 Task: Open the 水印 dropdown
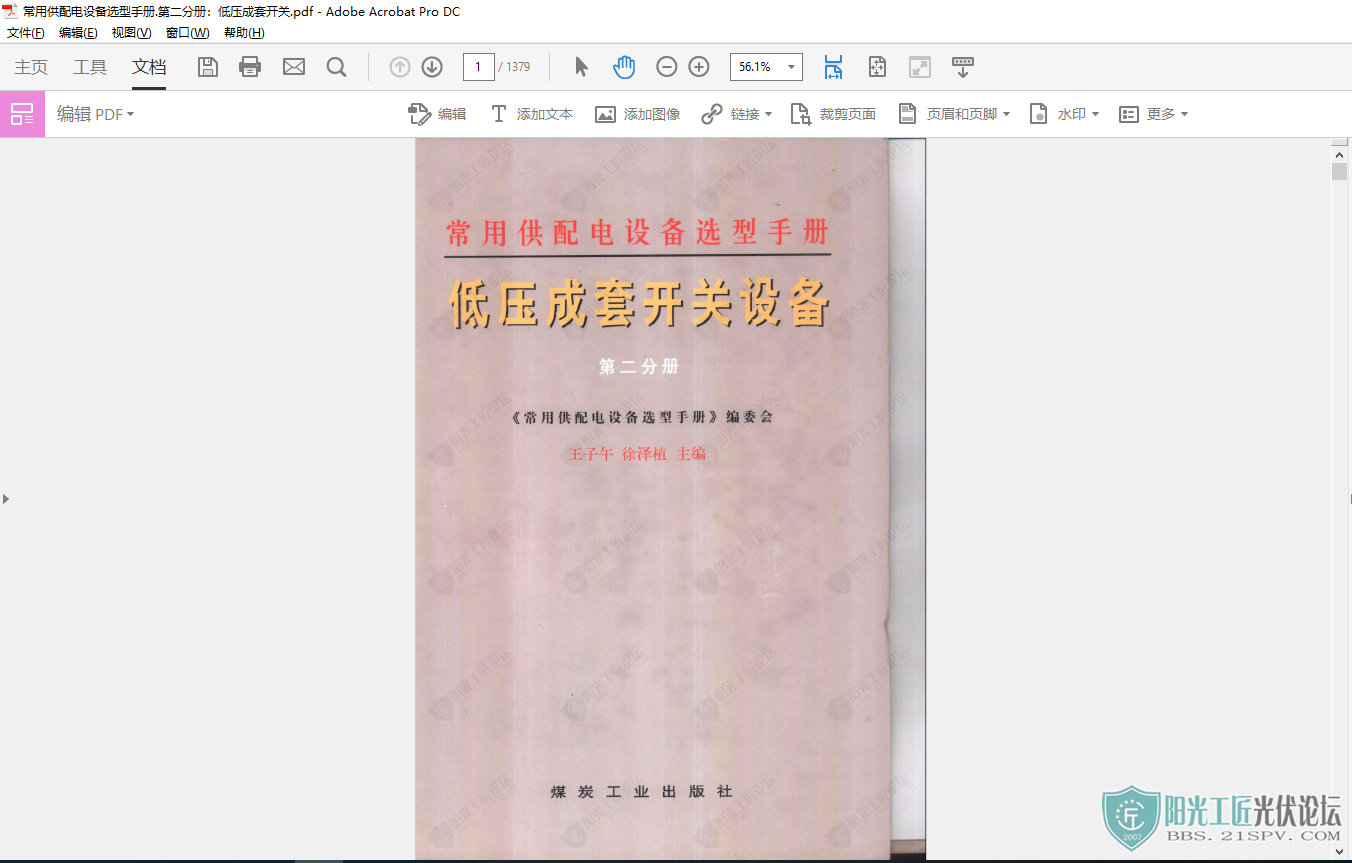click(1064, 114)
